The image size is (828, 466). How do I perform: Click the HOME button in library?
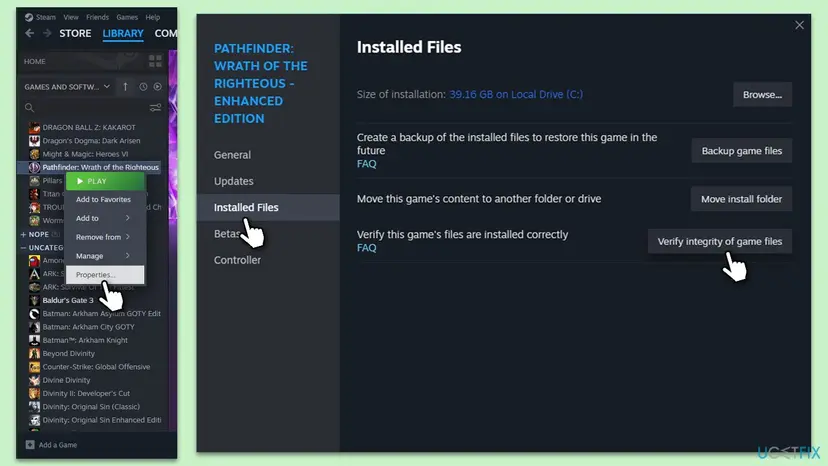35,61
